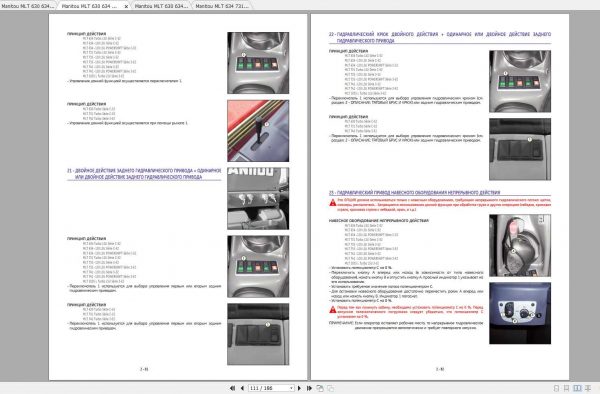Click the Manitou rear hydraulic couplings photo
The image size is (600, 394).
pos(258,199)
